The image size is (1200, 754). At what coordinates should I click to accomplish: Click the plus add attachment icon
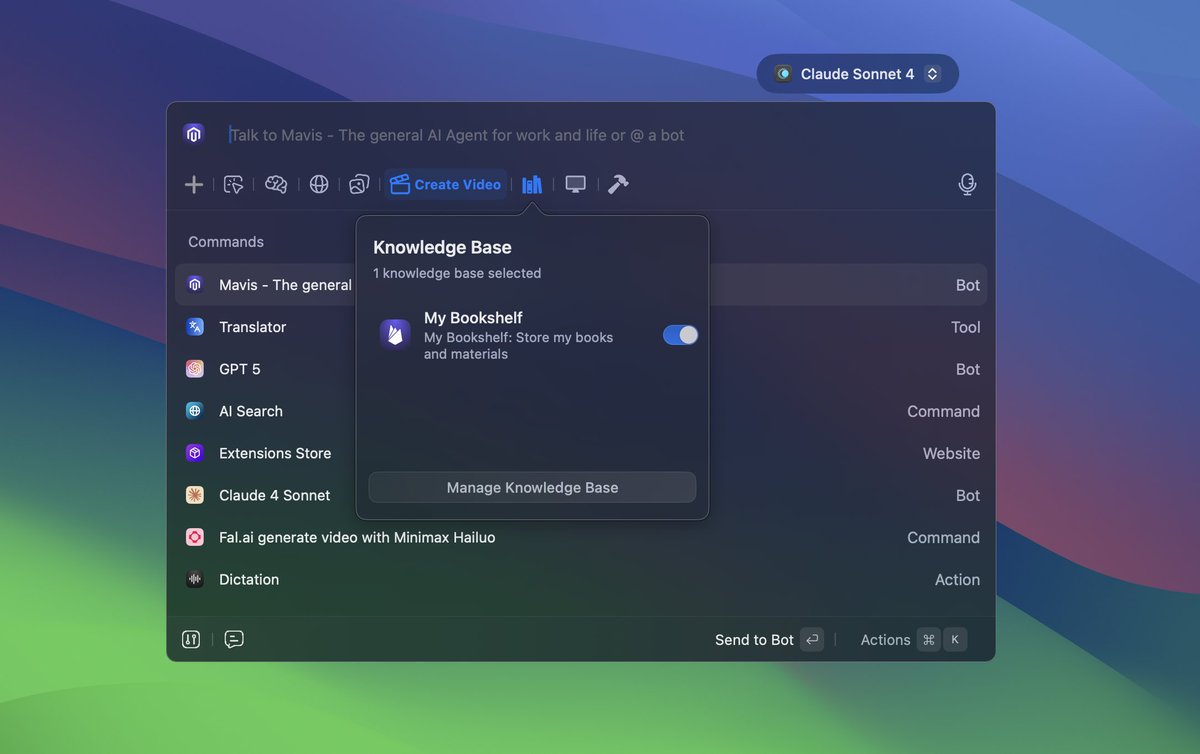[x=194, y=184]
